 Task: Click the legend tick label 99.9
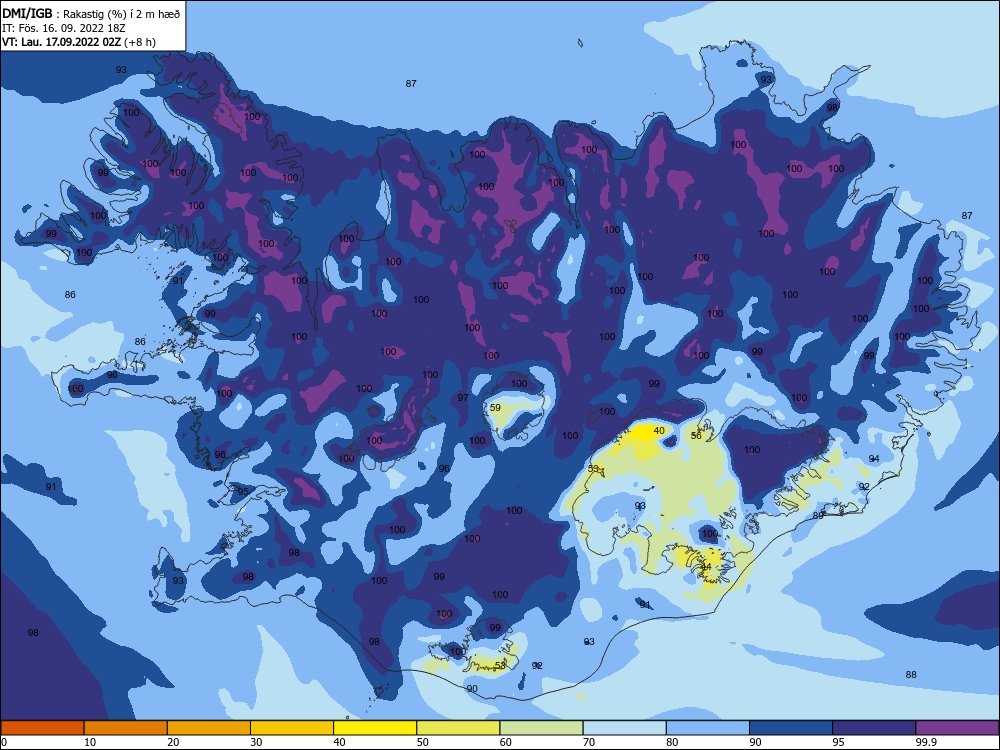tap(926, 742)
